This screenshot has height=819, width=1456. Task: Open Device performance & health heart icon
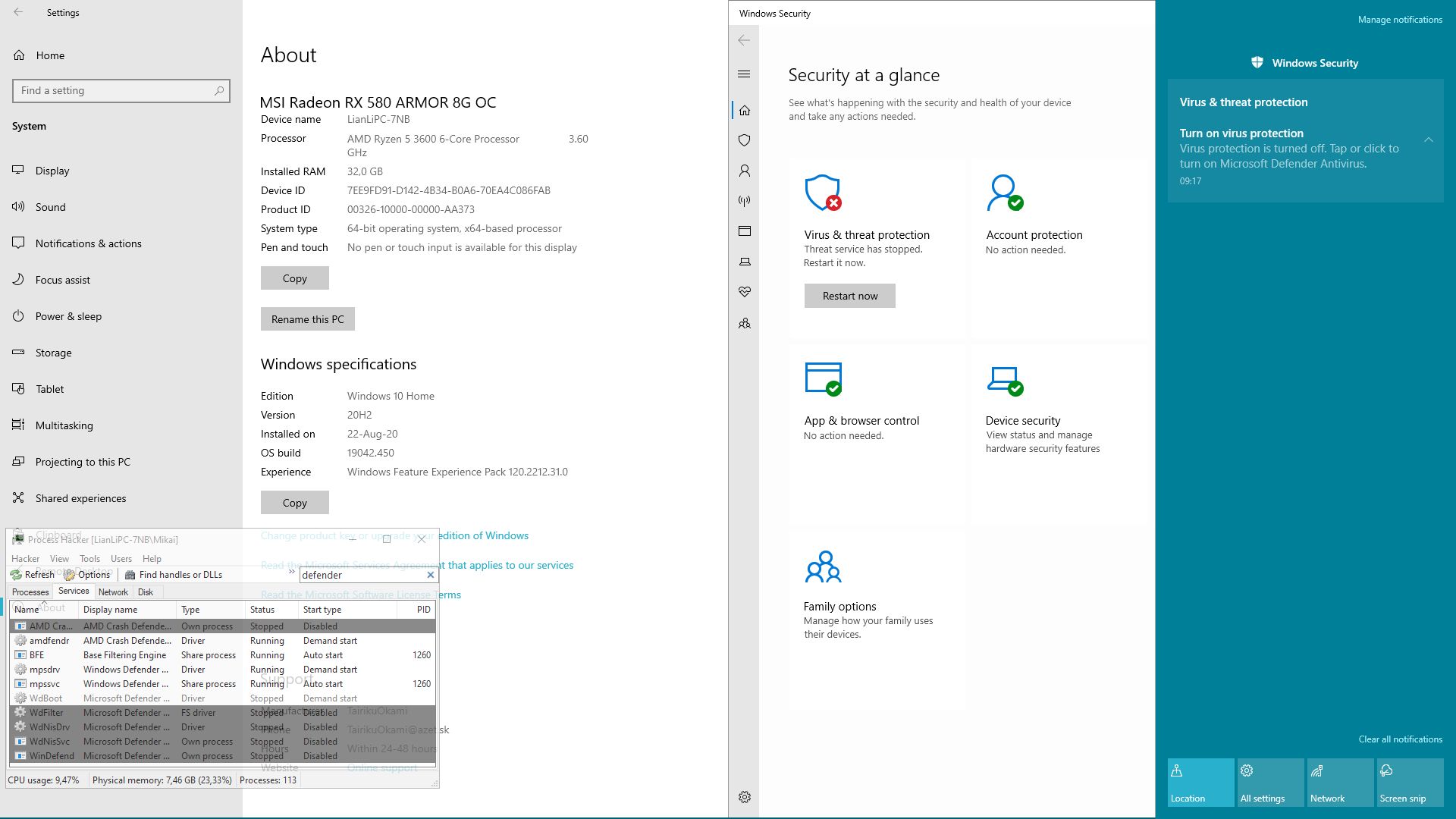(745, 292)
